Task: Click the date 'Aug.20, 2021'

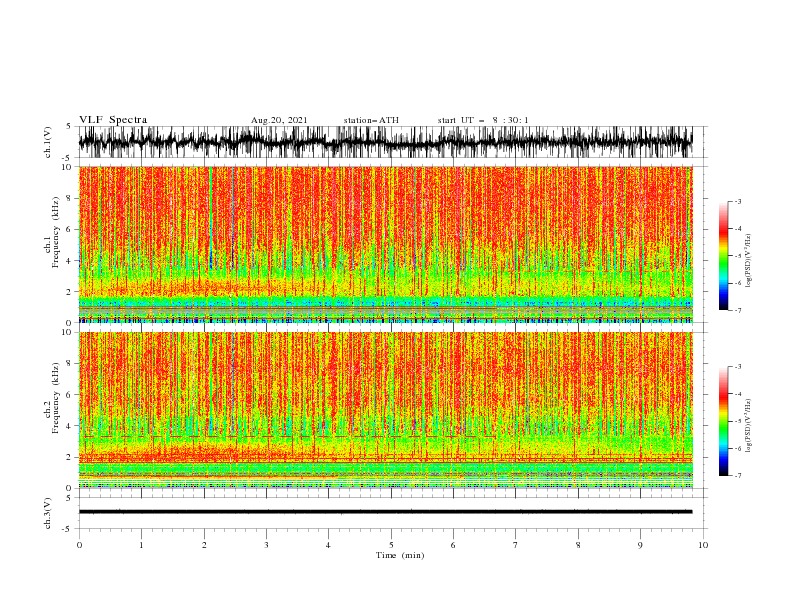Action: pyautogui.click(x=279, y=120)
